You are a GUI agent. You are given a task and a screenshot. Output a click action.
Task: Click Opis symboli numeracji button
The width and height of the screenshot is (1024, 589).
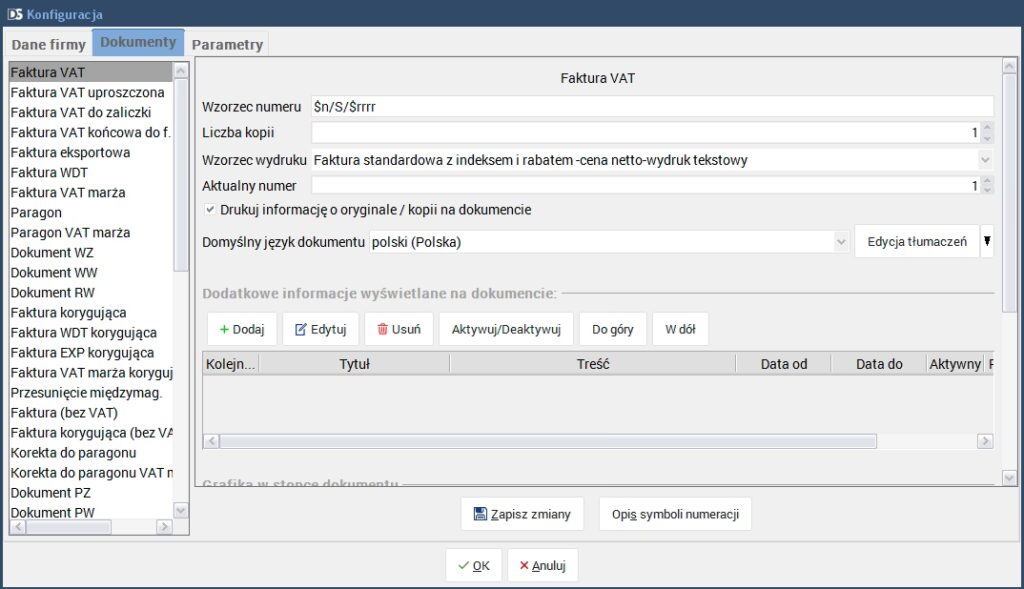(675, 514)
